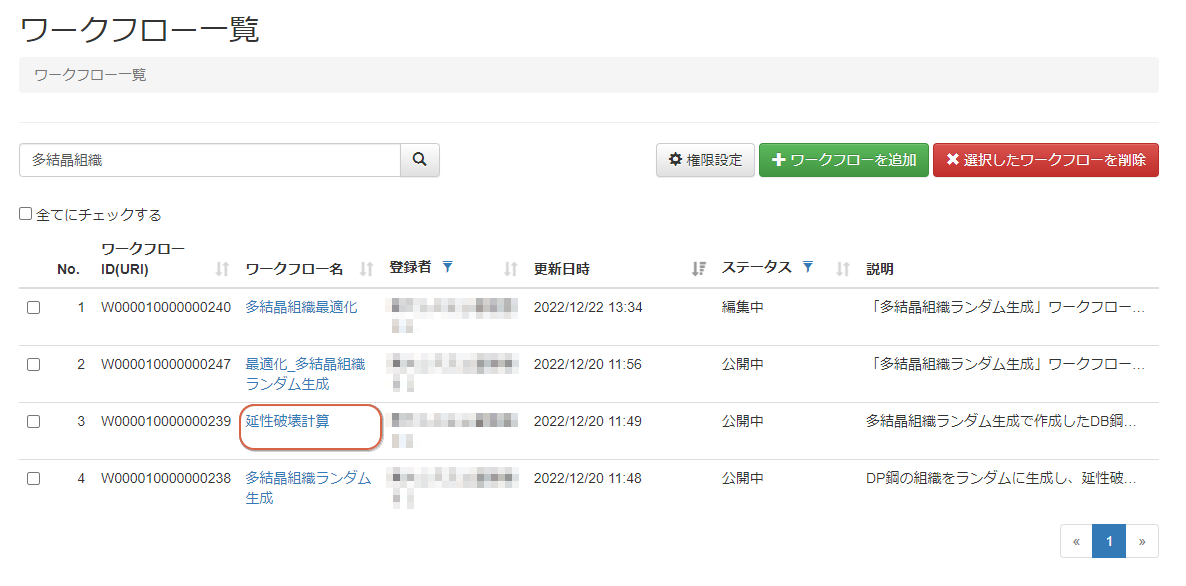Click ID cell W000010000000239
Viewport: 1186px width, 586px height.
coord(166,421)
